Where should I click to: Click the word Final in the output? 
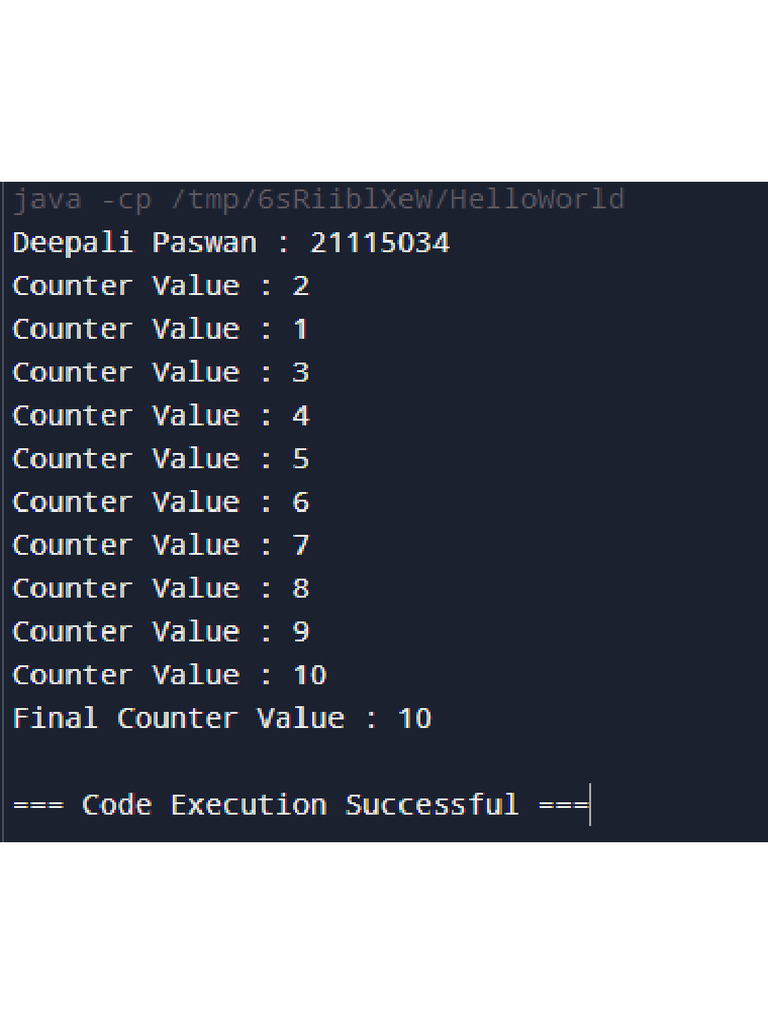click(x=55, y=718)
